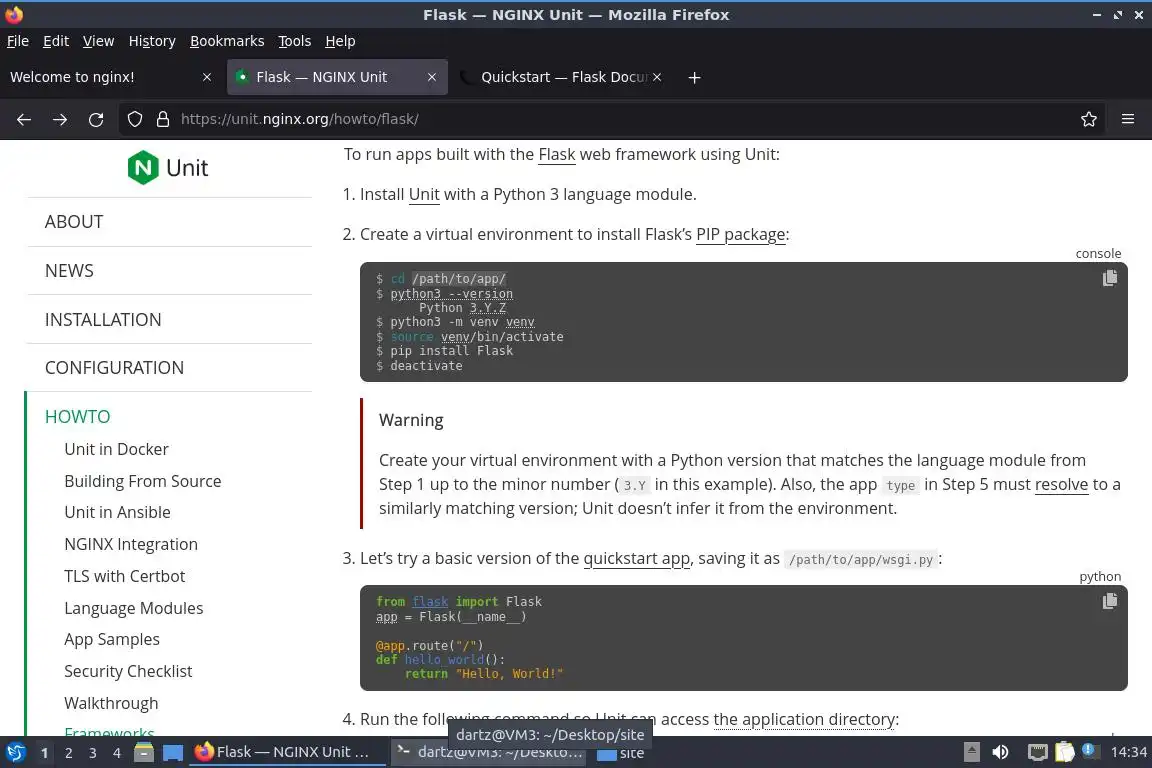The height and width of the screenshot is (768, 1152).
Task: Go back to the previous page
Action: click(24, 119)
